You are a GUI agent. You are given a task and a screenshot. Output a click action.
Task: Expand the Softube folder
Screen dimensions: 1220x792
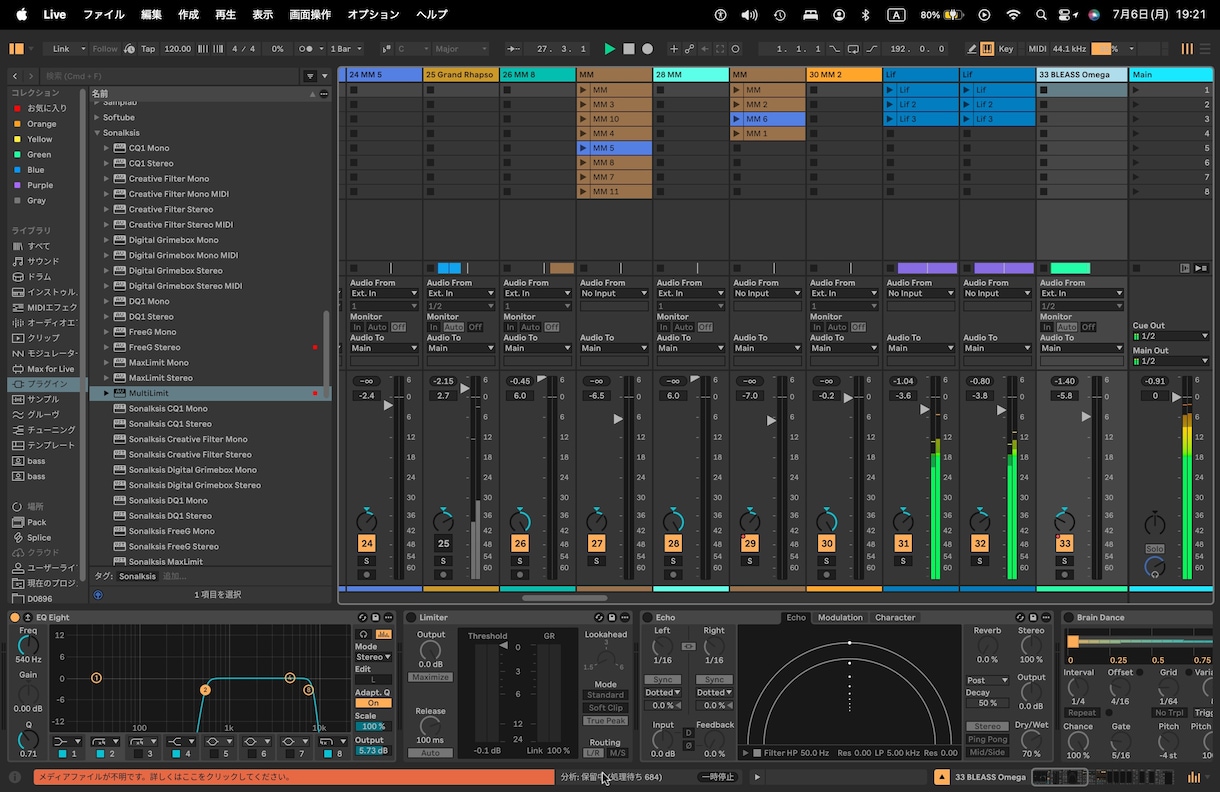[x=97, y=117]
